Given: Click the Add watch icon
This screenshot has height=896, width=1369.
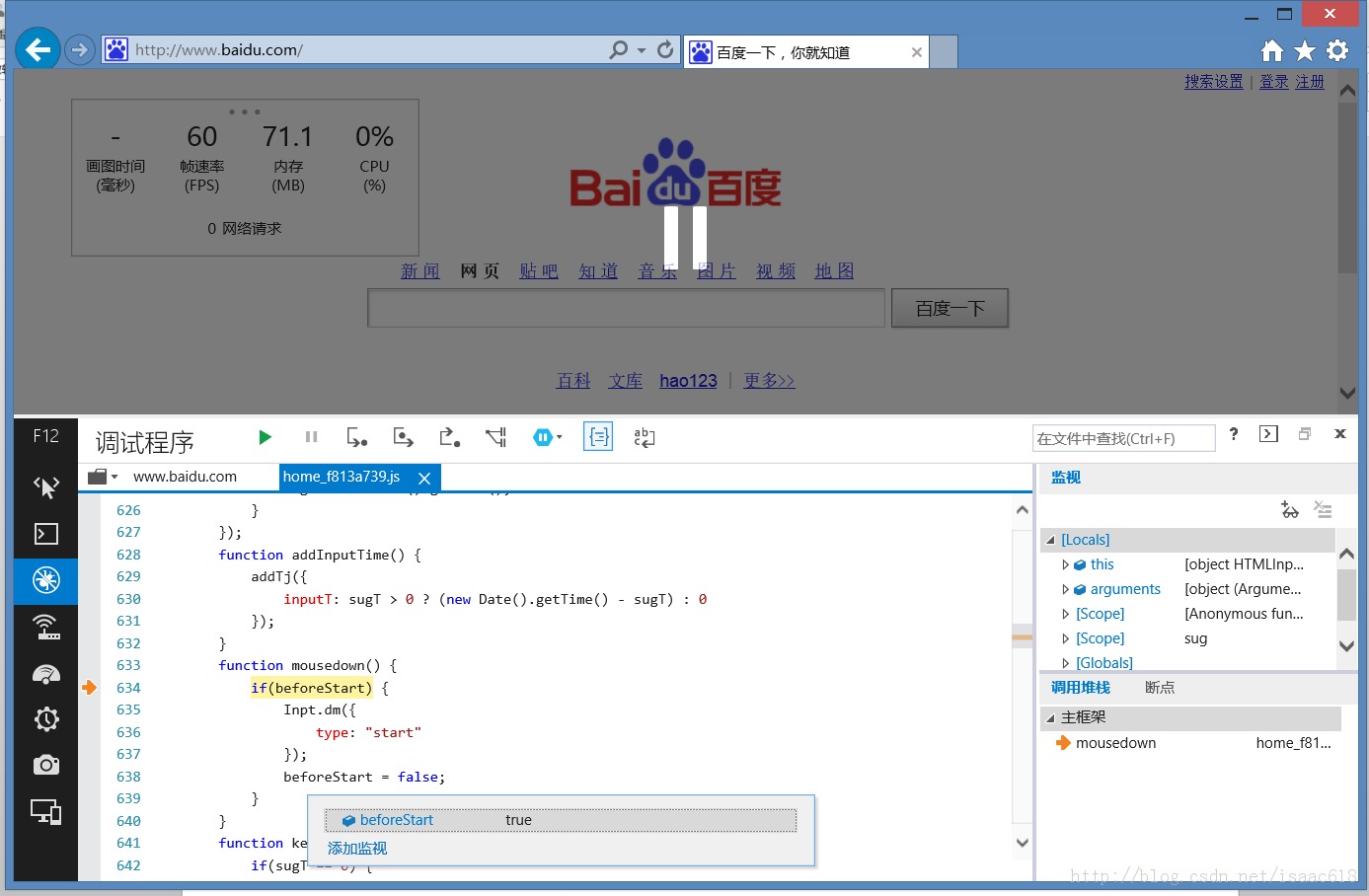Looking at the screenshot, I should coord(1290,509).
